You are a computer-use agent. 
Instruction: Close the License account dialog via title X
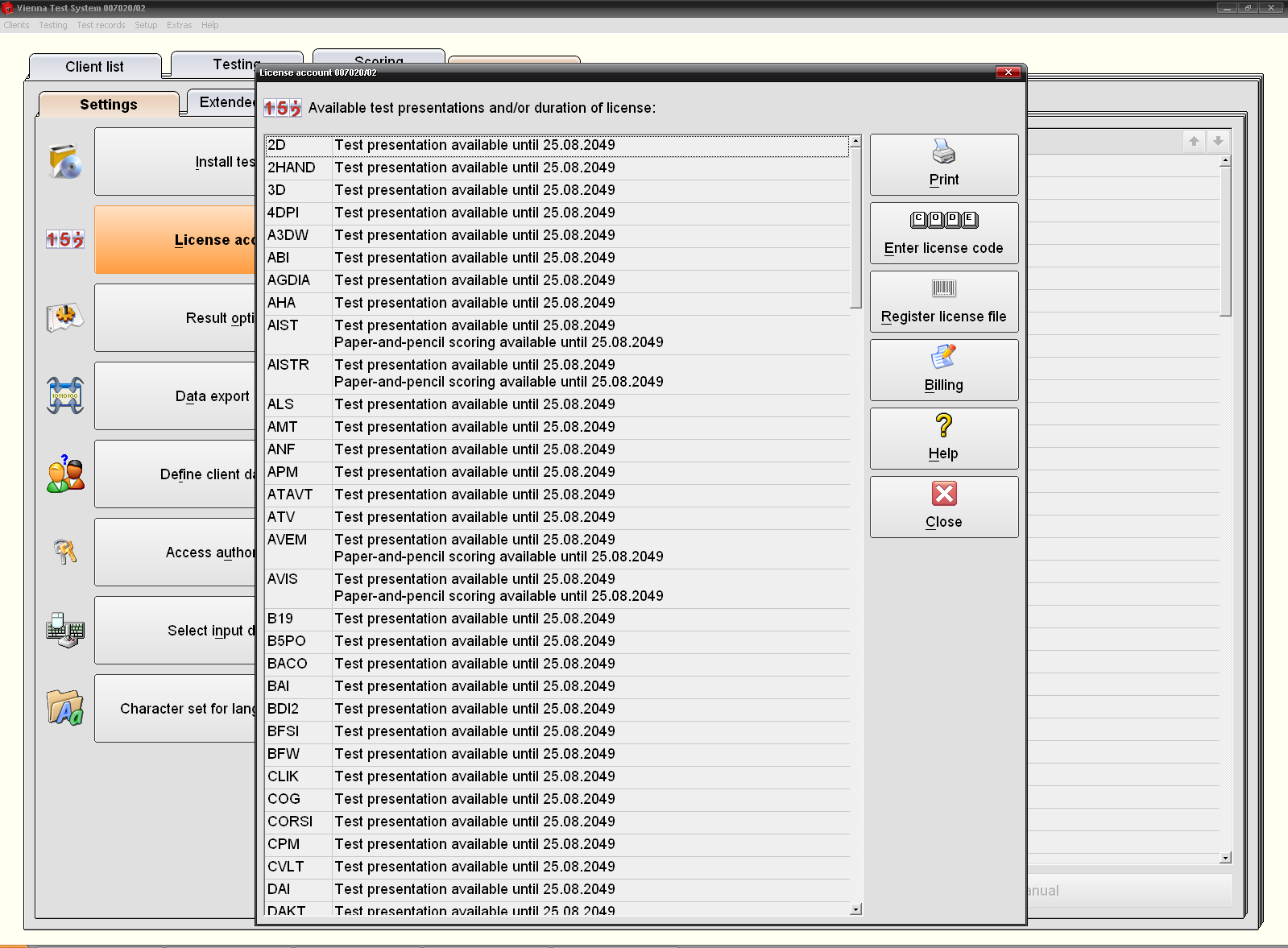(x=1008, y=72)
